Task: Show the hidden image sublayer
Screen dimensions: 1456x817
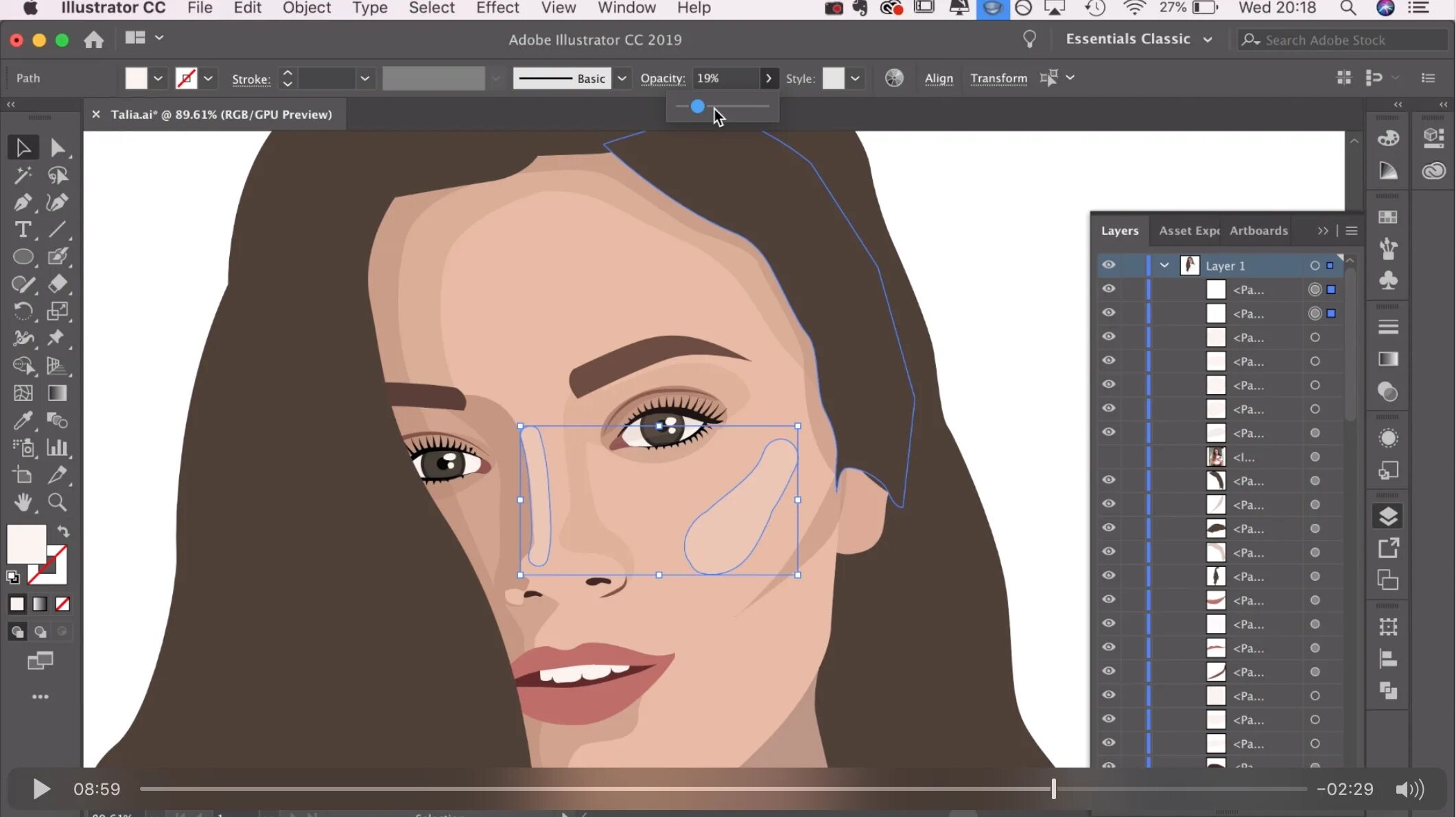Action: (1108, 457)
